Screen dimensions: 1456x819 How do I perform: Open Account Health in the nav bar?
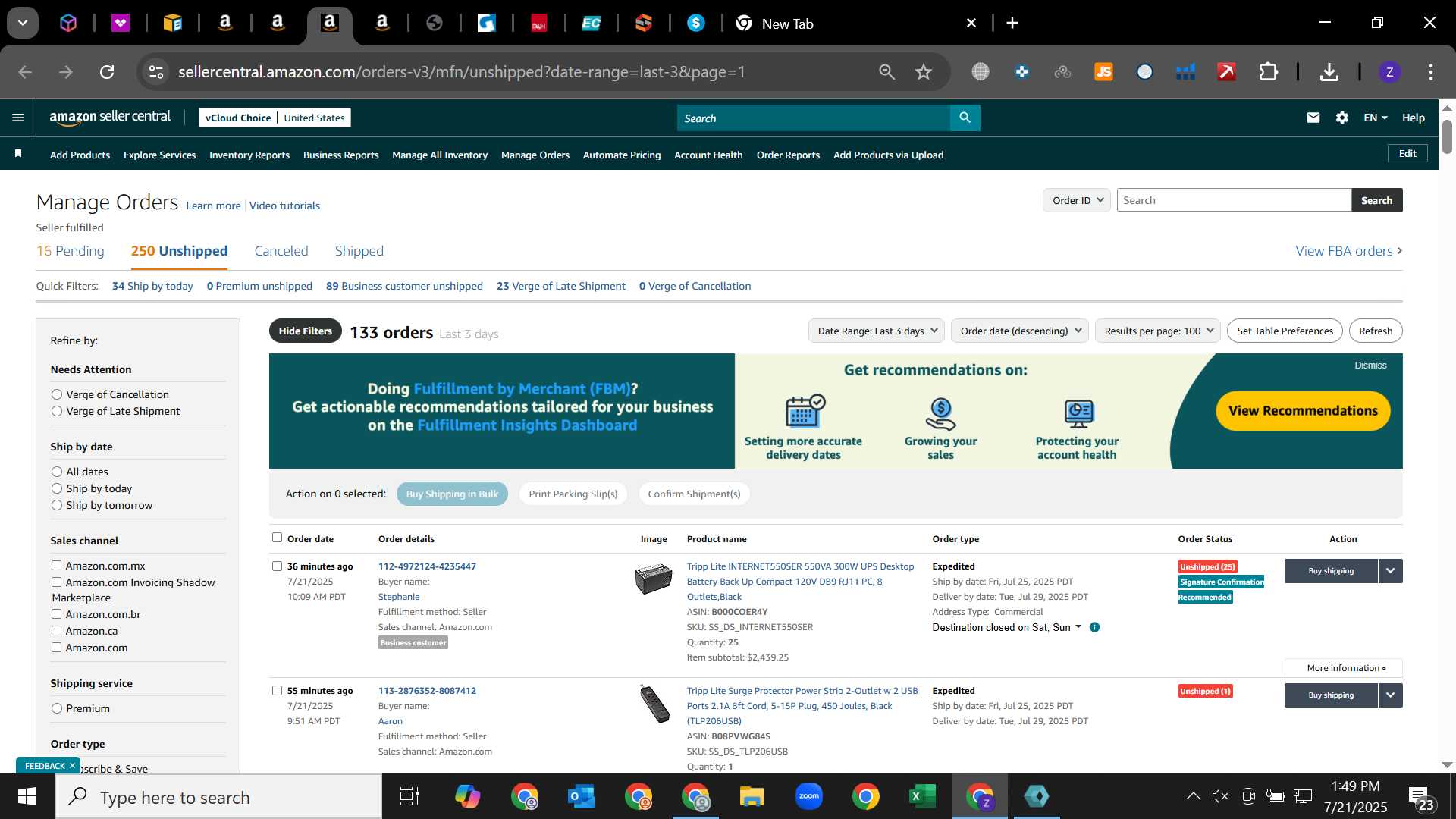pyautogui.click(x=708, y=155)
